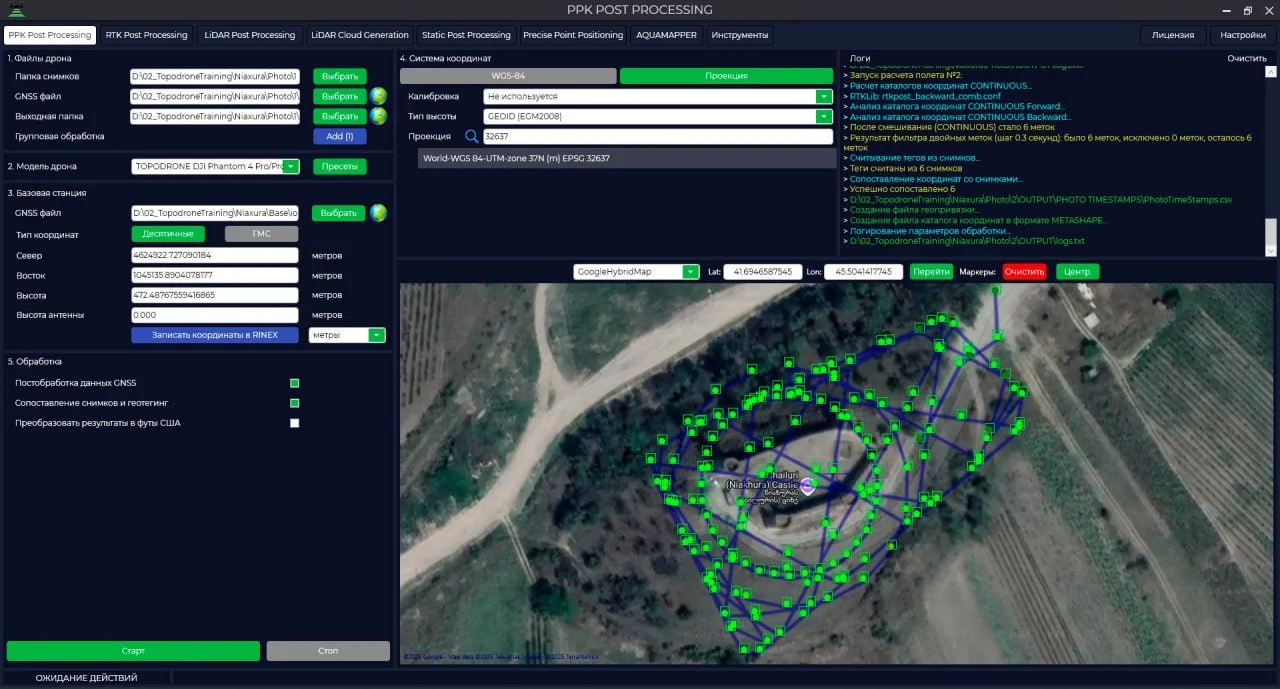Screen dimensions: 1280x689
Task: Toggle the Постобработка данных GNSS checkbox
Action: [294, 382]
